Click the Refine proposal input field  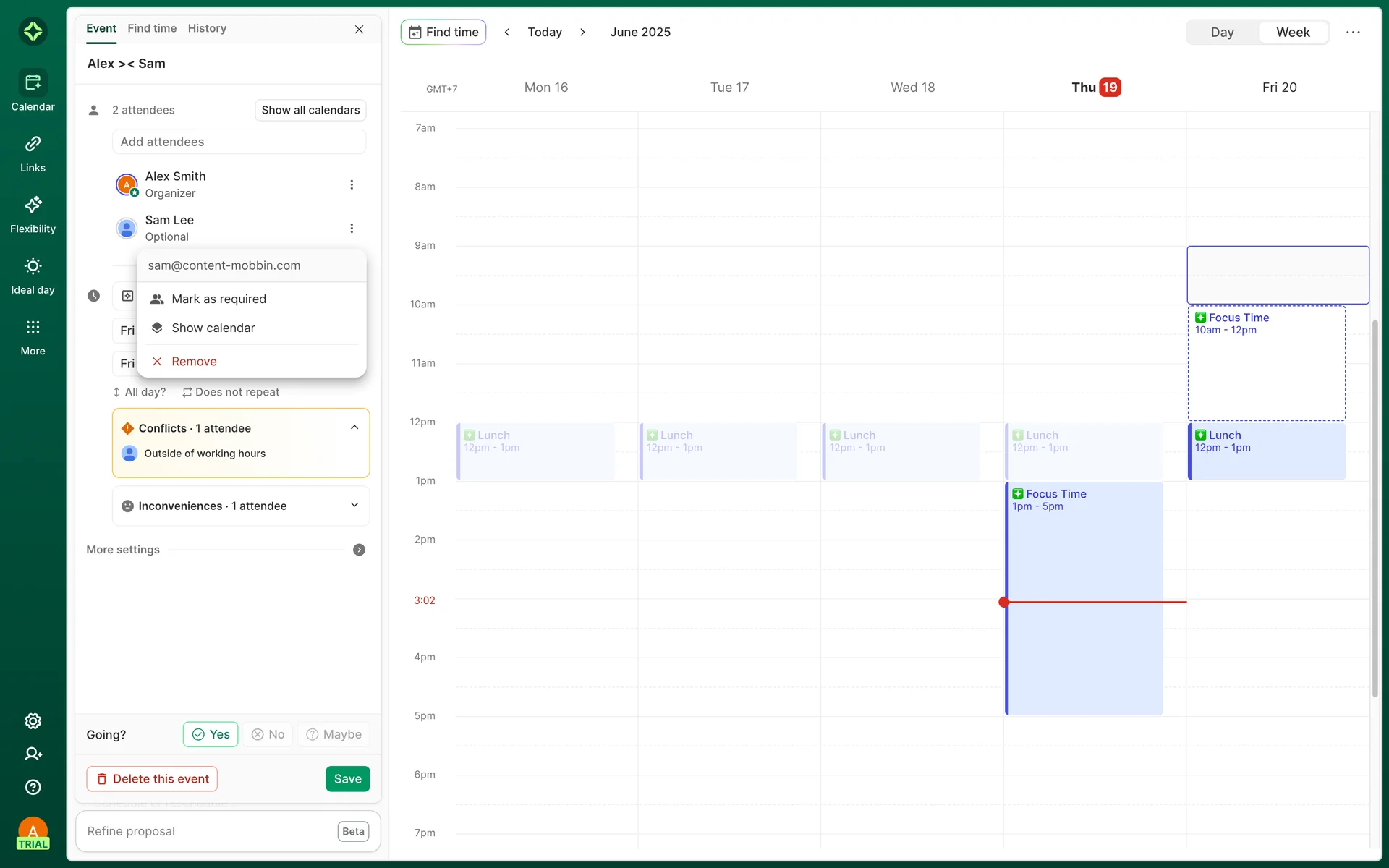(x=206, y=831)
